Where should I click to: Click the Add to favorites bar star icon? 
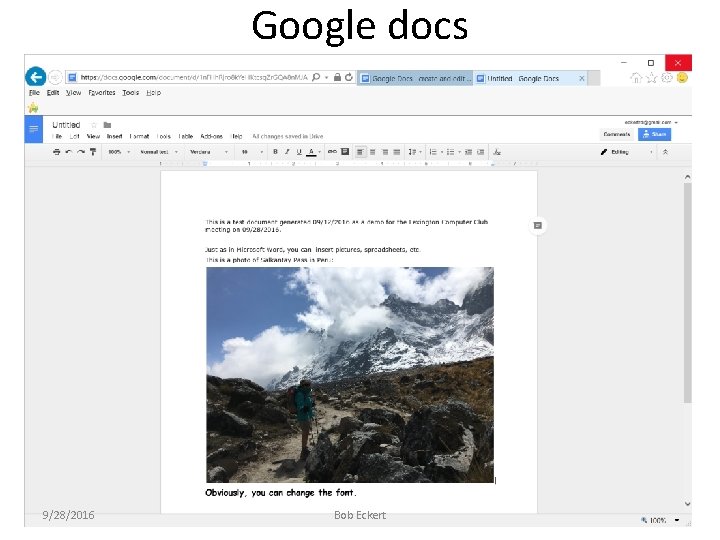click(33, 108)
